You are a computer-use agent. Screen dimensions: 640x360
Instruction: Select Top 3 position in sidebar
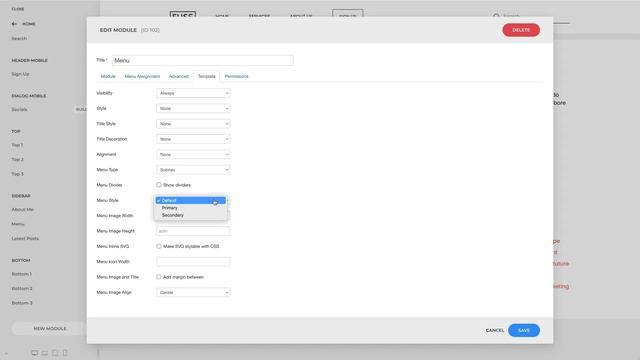click(x=18, y=174)
